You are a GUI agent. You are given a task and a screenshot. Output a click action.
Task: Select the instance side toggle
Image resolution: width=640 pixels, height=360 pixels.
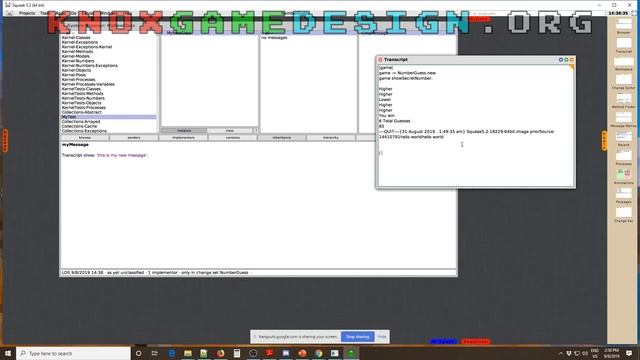pyautogui.click(x=184, y=131)
